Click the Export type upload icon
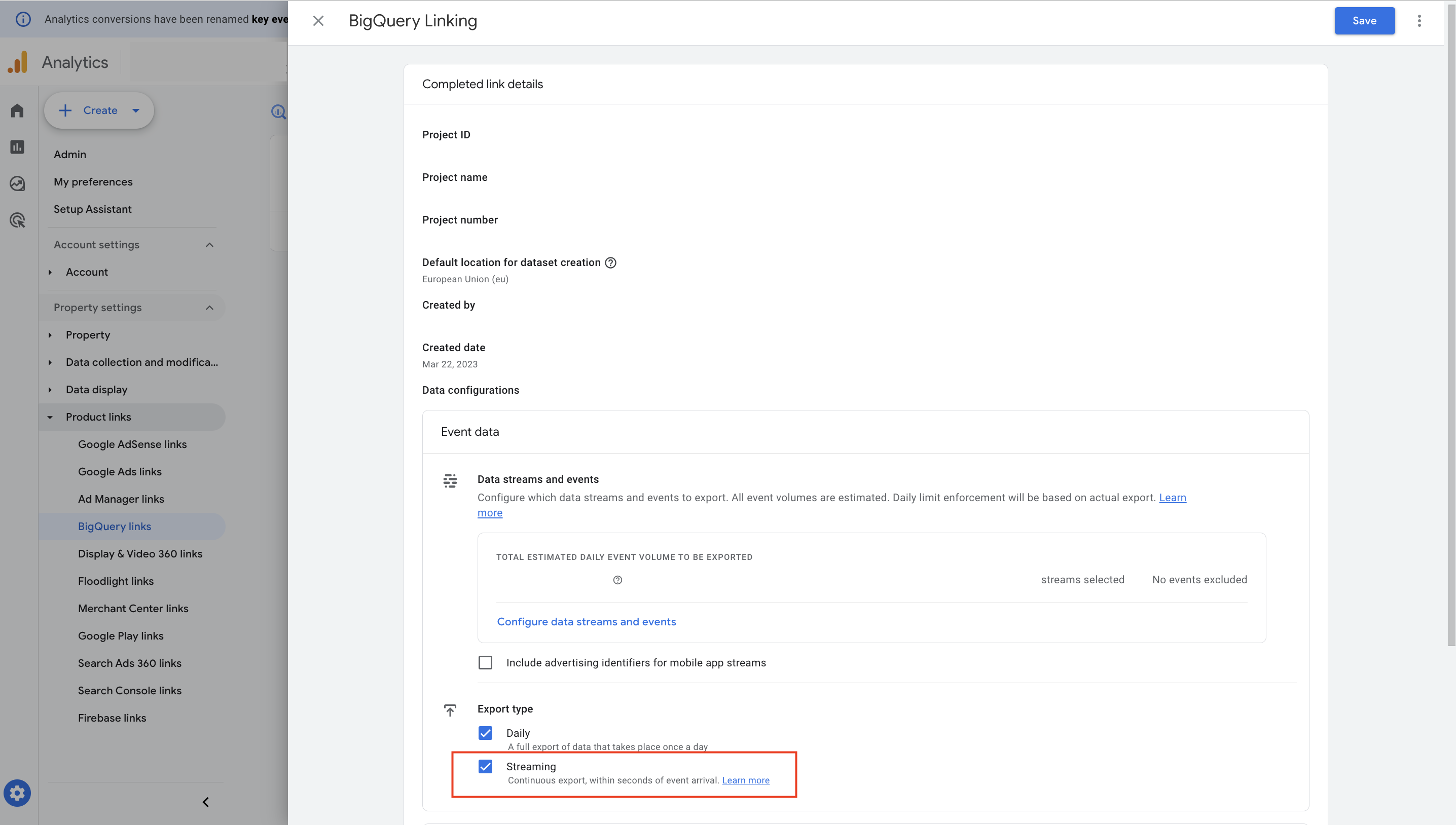 (450, 710)
